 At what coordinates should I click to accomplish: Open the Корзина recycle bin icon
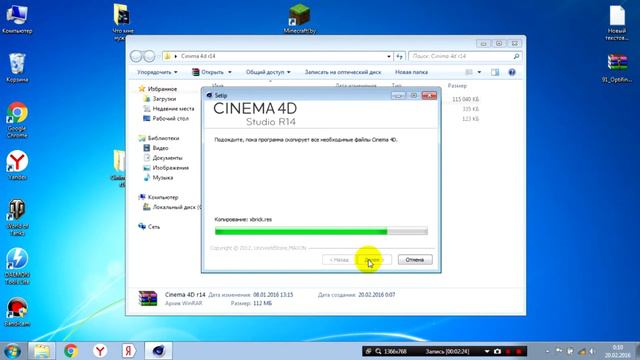pos(17,67)
